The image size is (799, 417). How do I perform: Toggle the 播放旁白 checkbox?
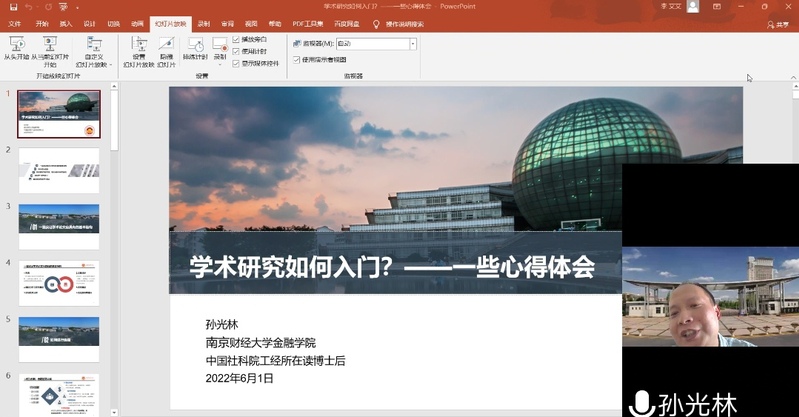click(x=236, y=39)
